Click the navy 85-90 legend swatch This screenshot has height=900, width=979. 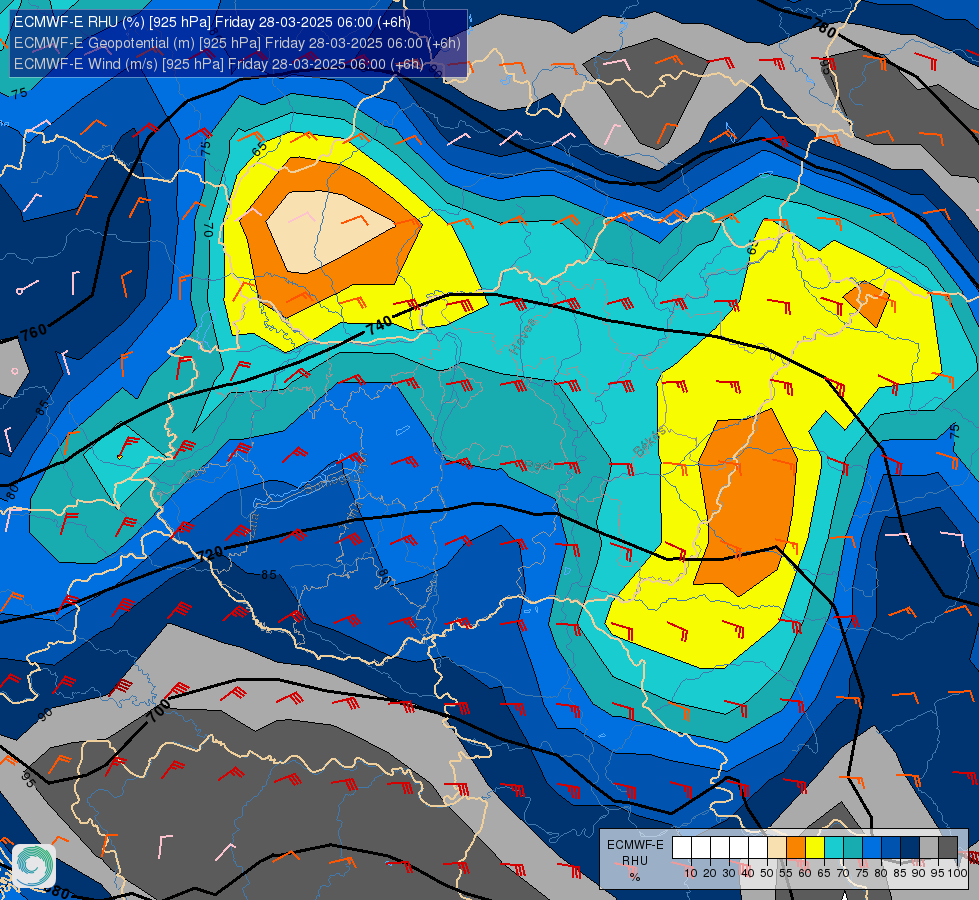[x=910, y=848]
